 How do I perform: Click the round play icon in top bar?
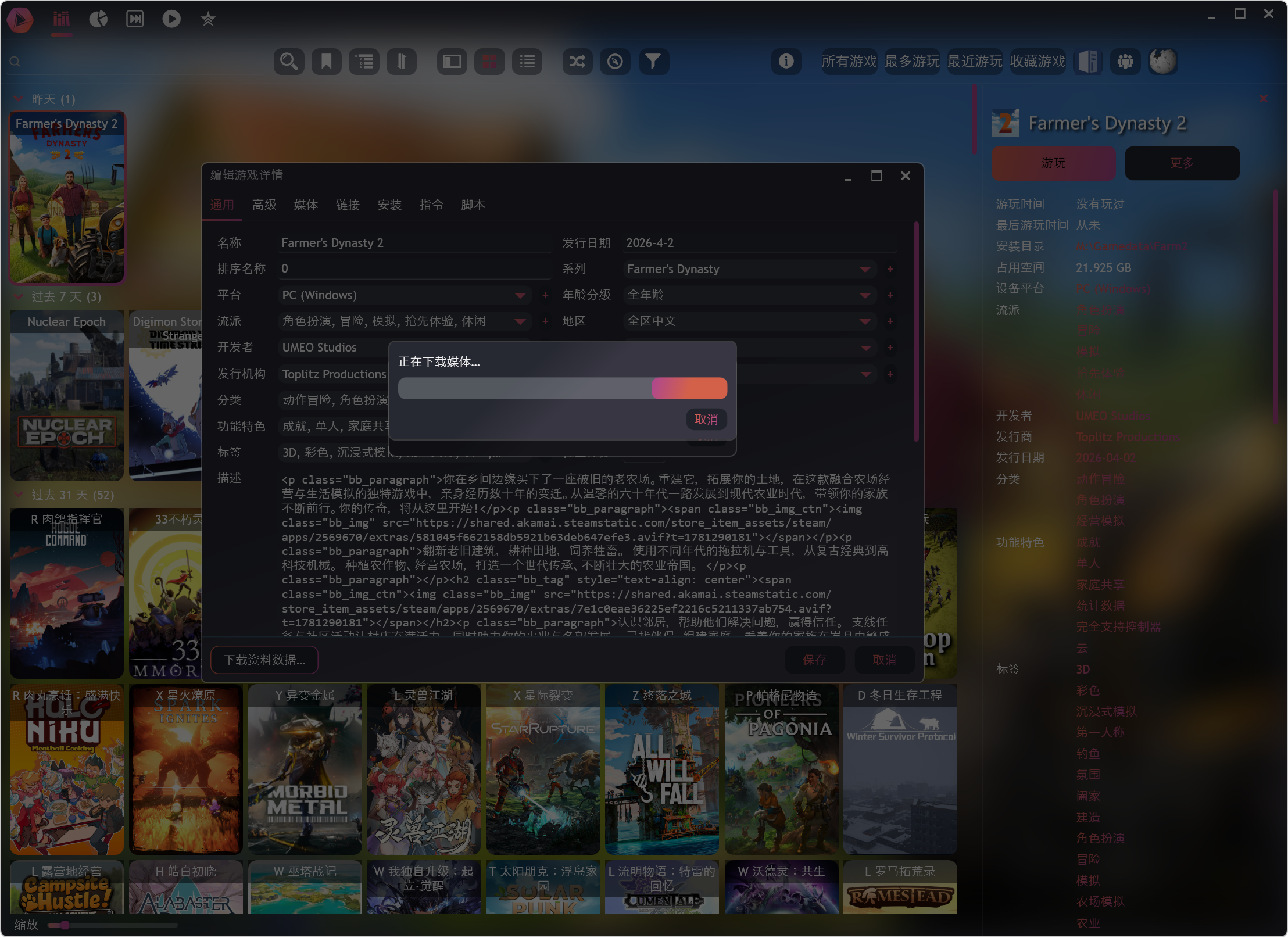coord(171,19)
